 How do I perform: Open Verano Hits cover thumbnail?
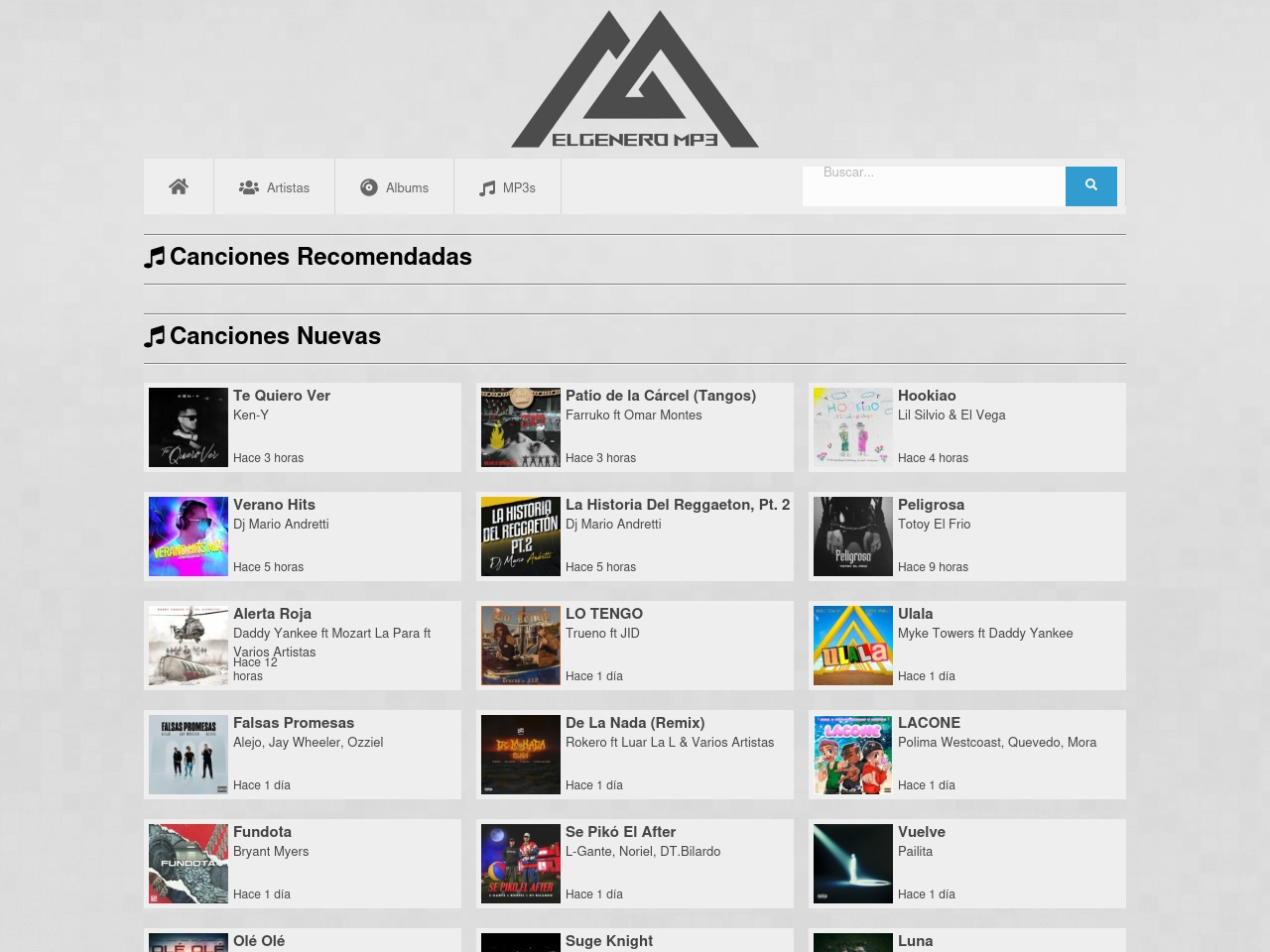189,536
